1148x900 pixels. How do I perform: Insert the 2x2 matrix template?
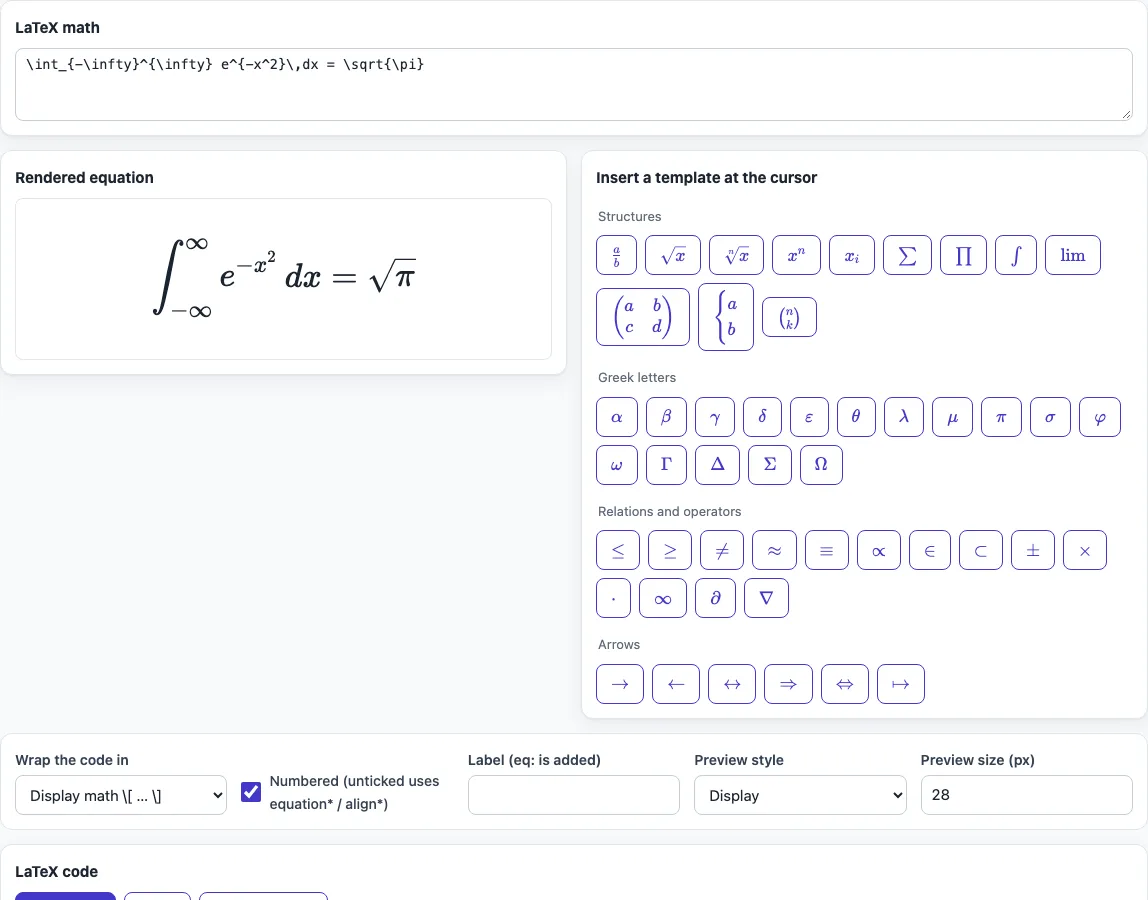click(x=643, y=316)
